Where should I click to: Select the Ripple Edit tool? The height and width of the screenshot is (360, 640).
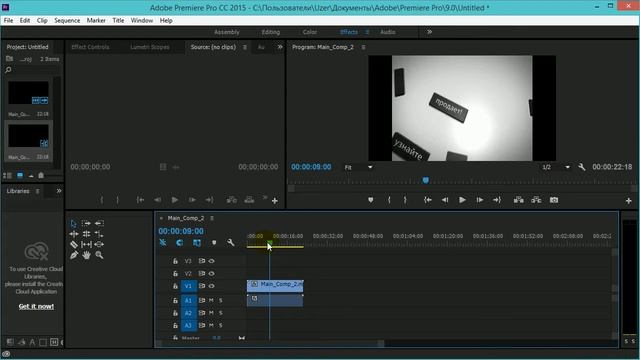(x=73, y=234)
